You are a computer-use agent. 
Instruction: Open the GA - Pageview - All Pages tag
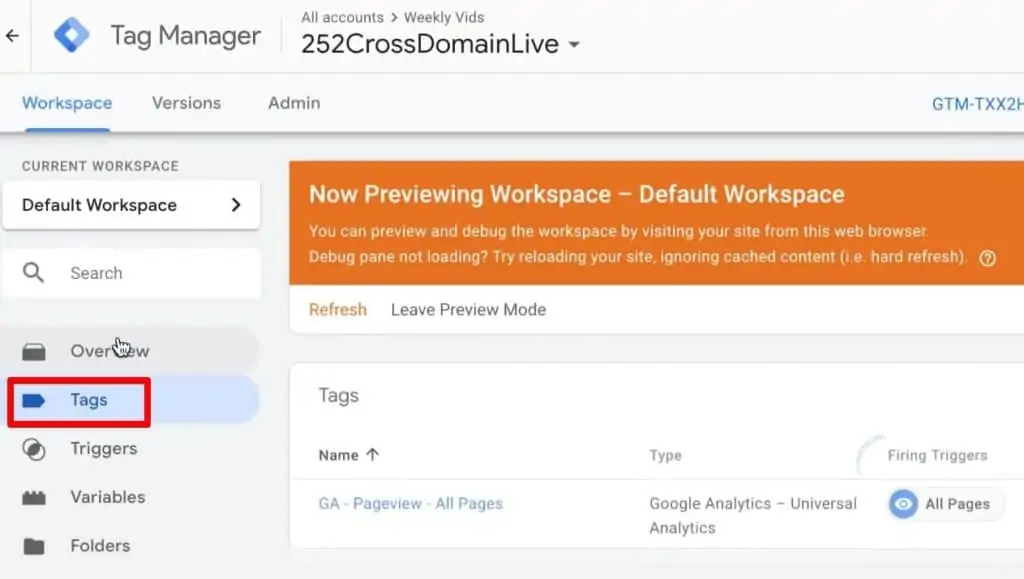(x=410, y=504)
